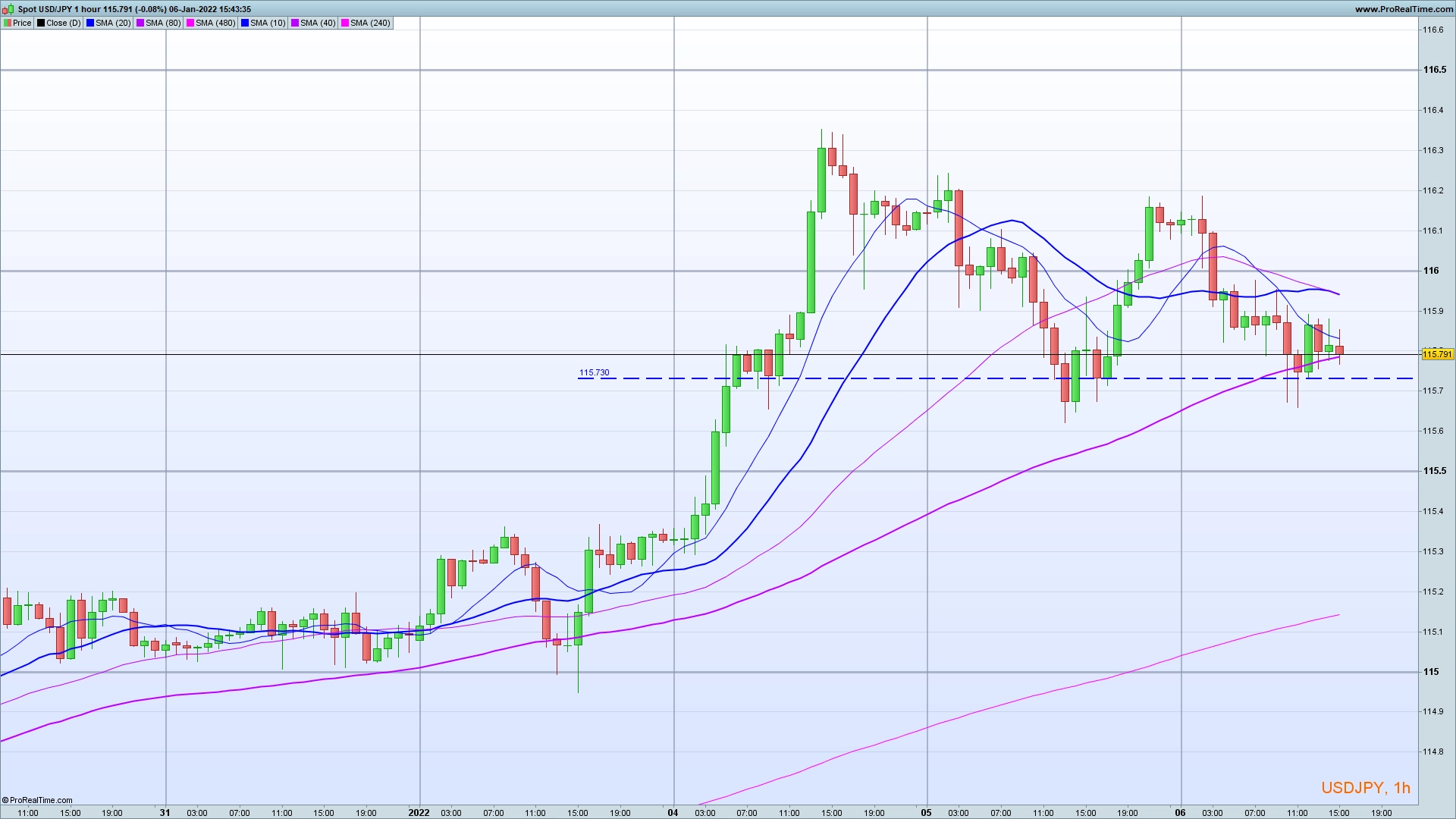Open the SMA (80) indicator settings
This screenshot has width=1456, height=819.
159,23
